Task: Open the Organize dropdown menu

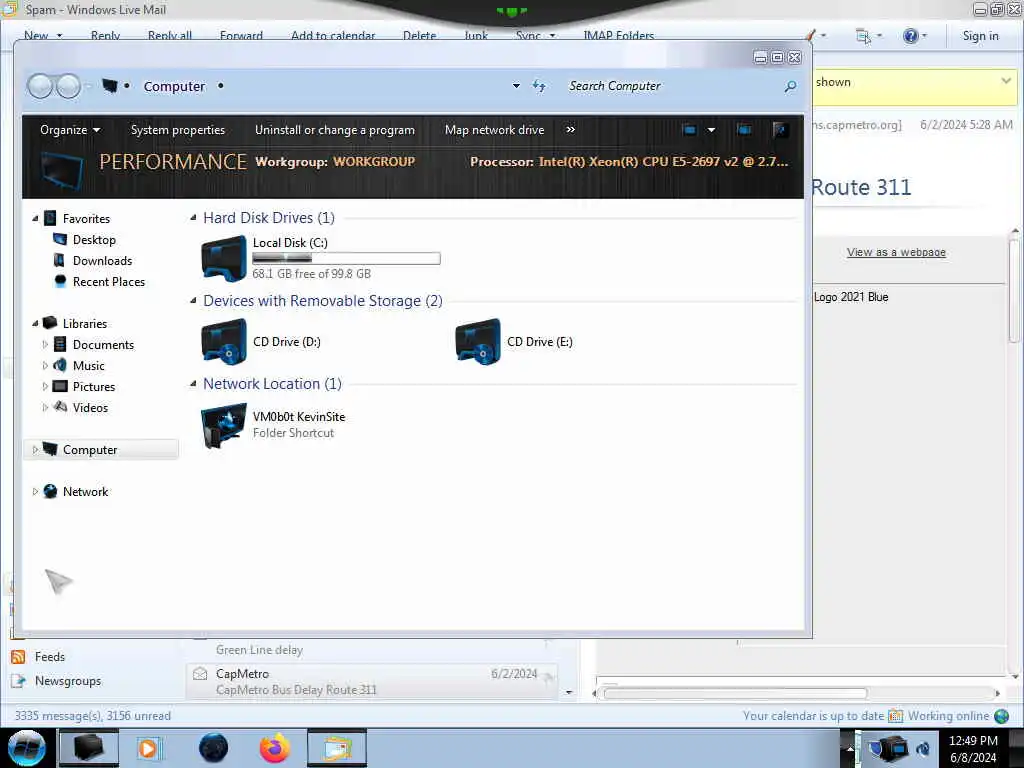Action: click(70, 130)
